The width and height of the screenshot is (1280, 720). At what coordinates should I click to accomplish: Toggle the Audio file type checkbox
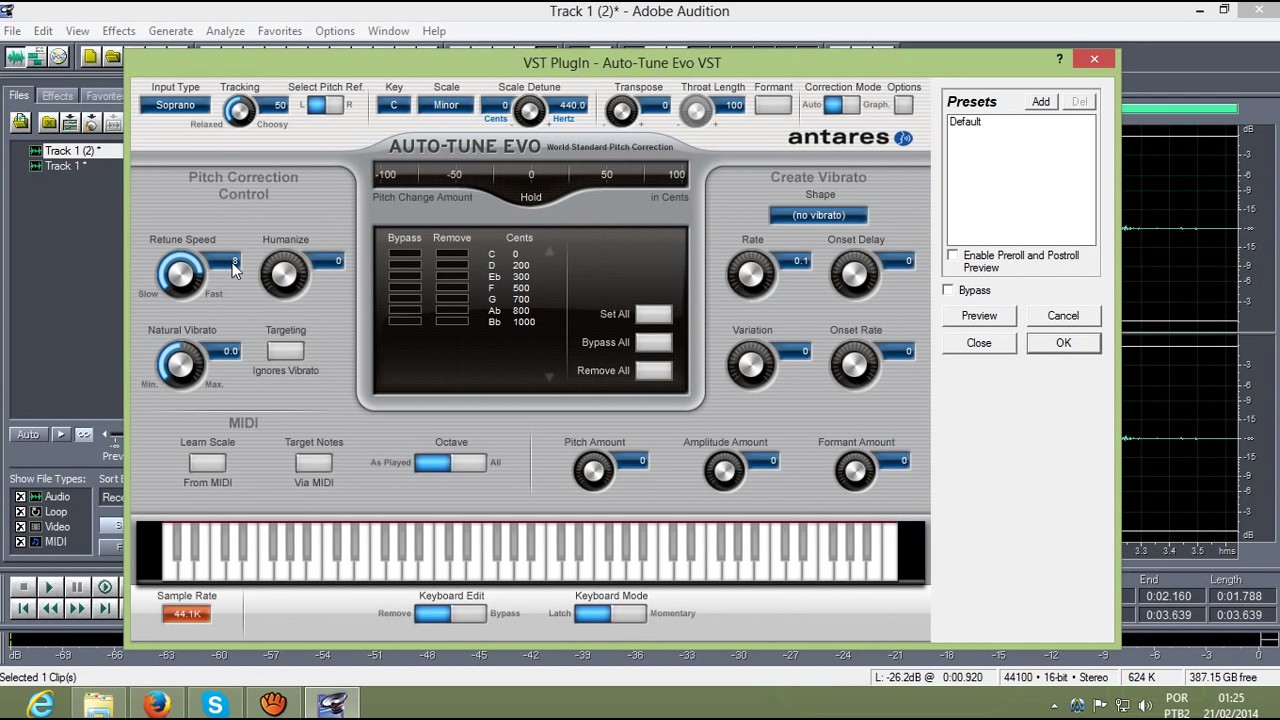pyautogui.click(x=20, y=497)
